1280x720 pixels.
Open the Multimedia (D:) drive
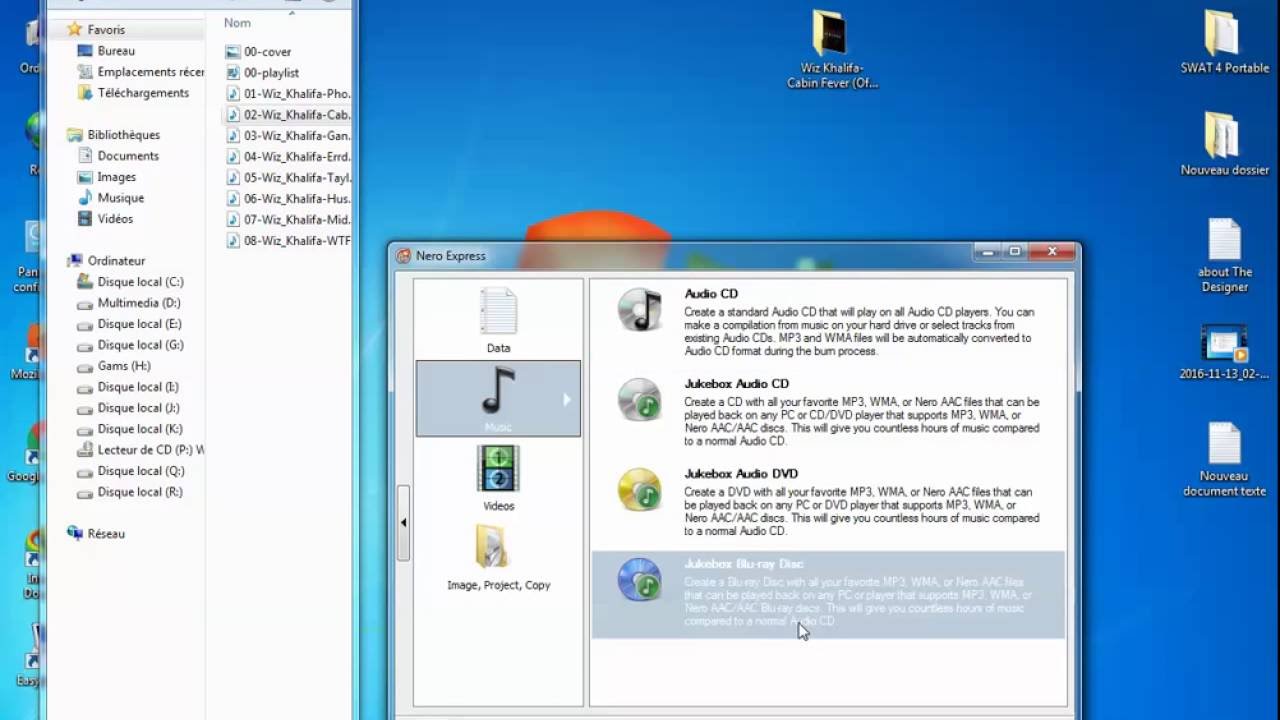click(x=129, y=303)
